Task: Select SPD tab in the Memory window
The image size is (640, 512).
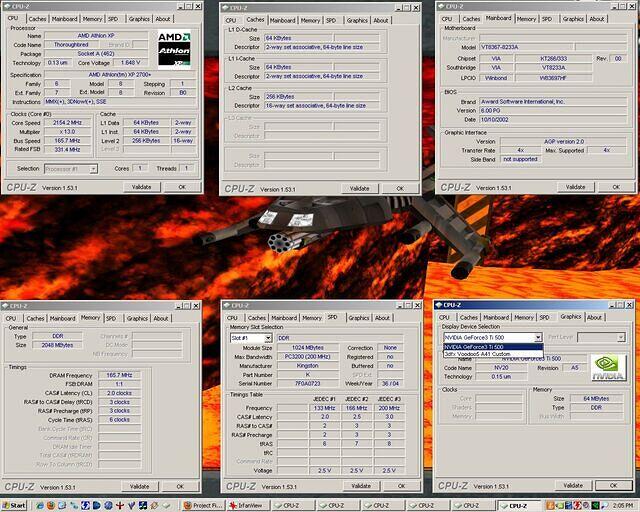Action: (x=111, y=317)
